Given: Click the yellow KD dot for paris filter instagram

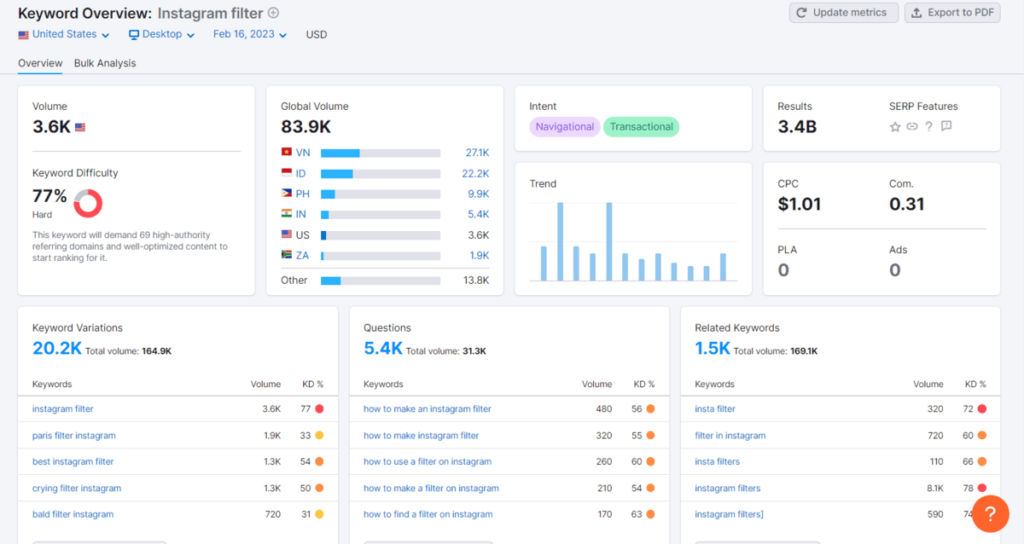Looking at the screenshot, I should pyautogui.click(x=319, y=436).
